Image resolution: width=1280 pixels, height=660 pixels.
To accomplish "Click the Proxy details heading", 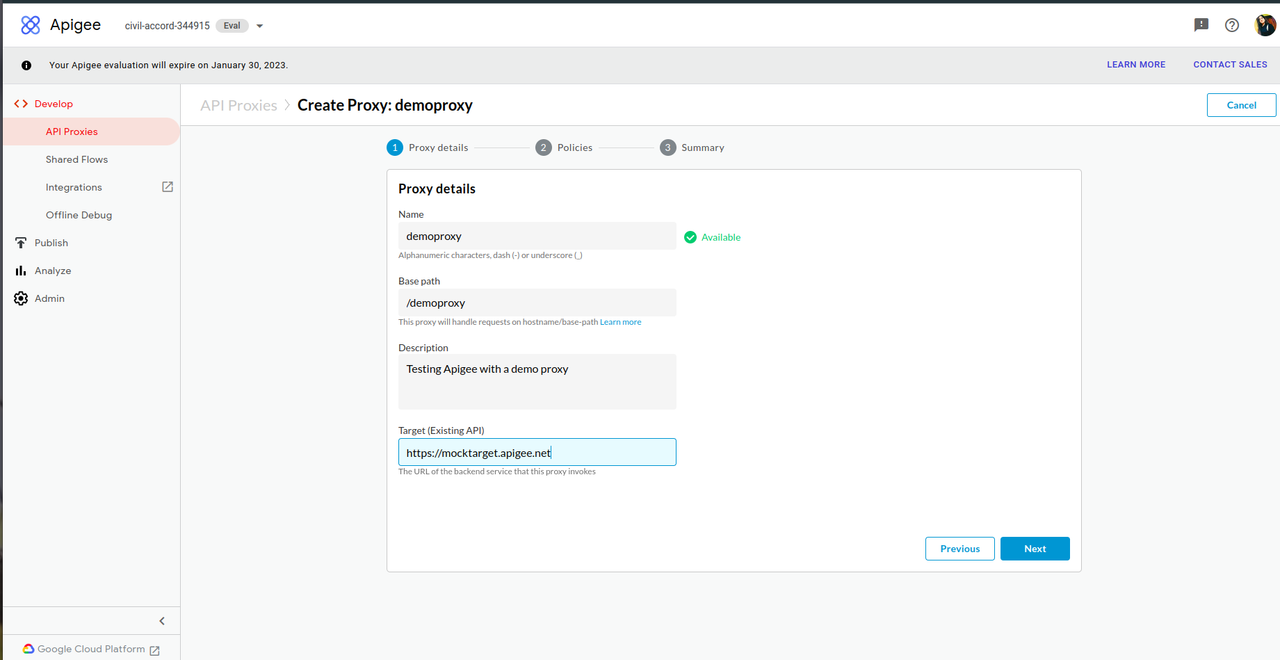I will pyautogui.click(x=437, y=189).
